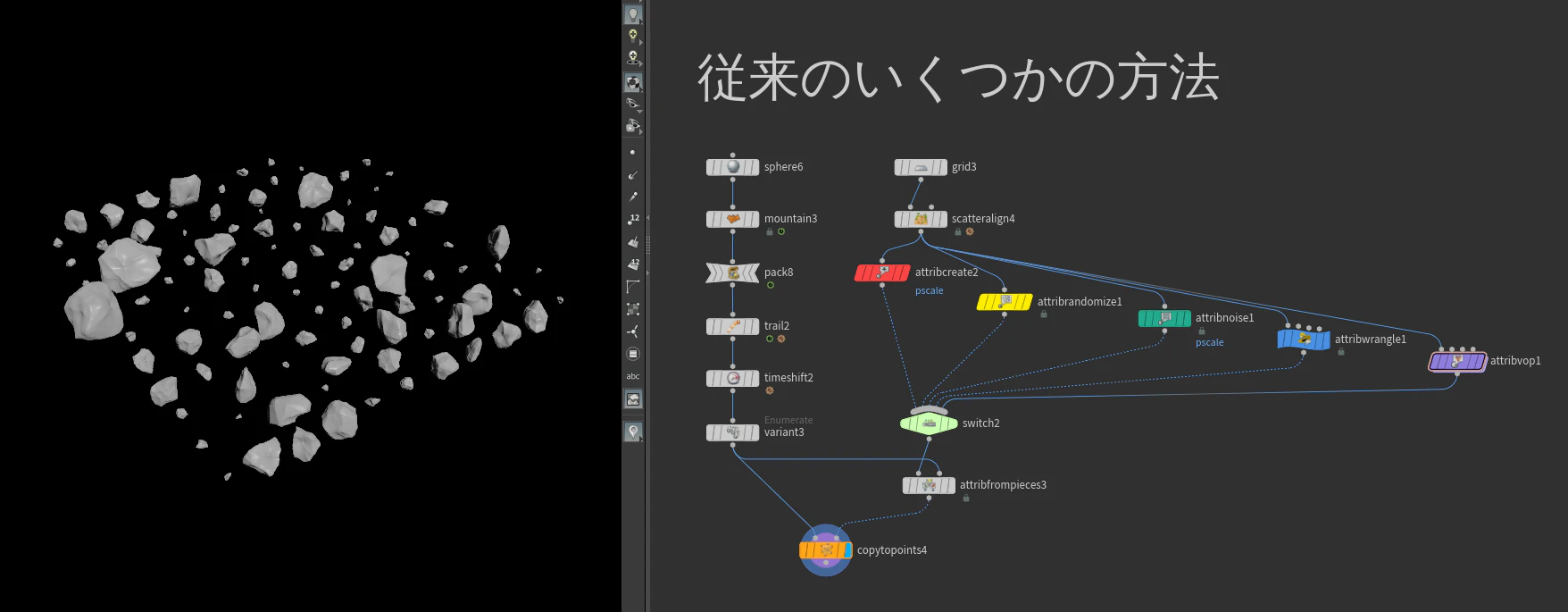This screenshot has height=612, width=1568.
Task: Toggle the background image display icon
Action: click(633, 399)
